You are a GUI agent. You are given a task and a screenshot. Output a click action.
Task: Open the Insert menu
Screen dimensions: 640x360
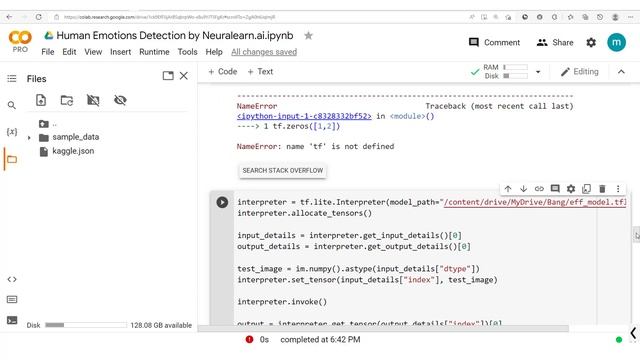click(x=120, y=52)
